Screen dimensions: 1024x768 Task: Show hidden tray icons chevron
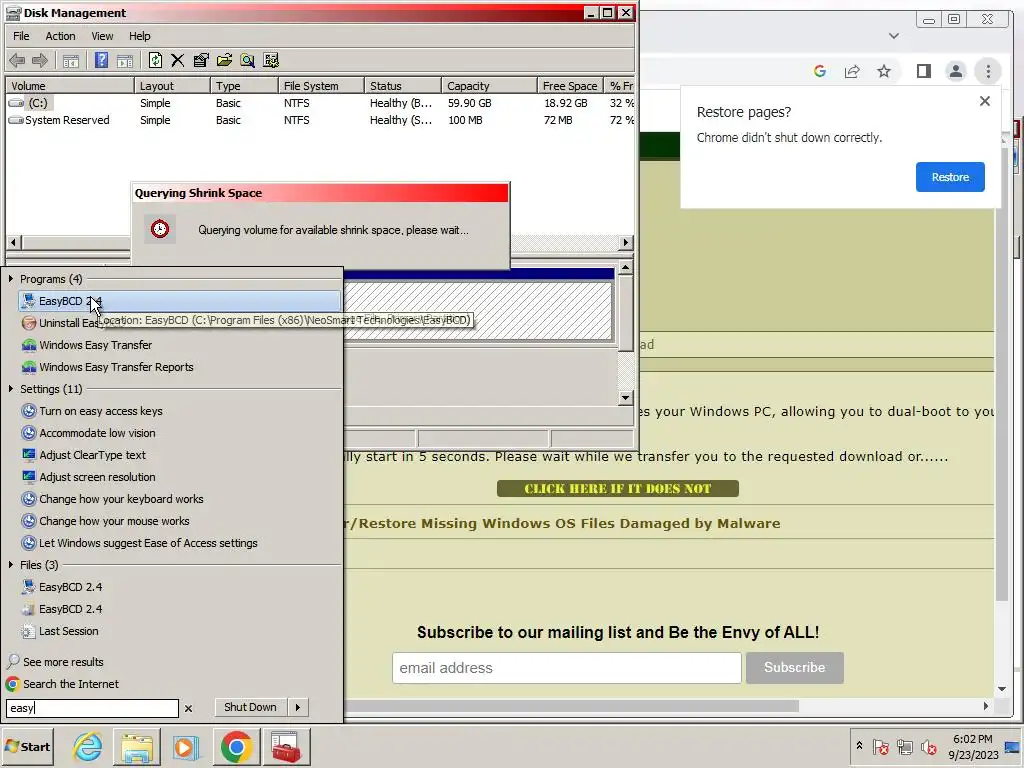click(859, 745)
